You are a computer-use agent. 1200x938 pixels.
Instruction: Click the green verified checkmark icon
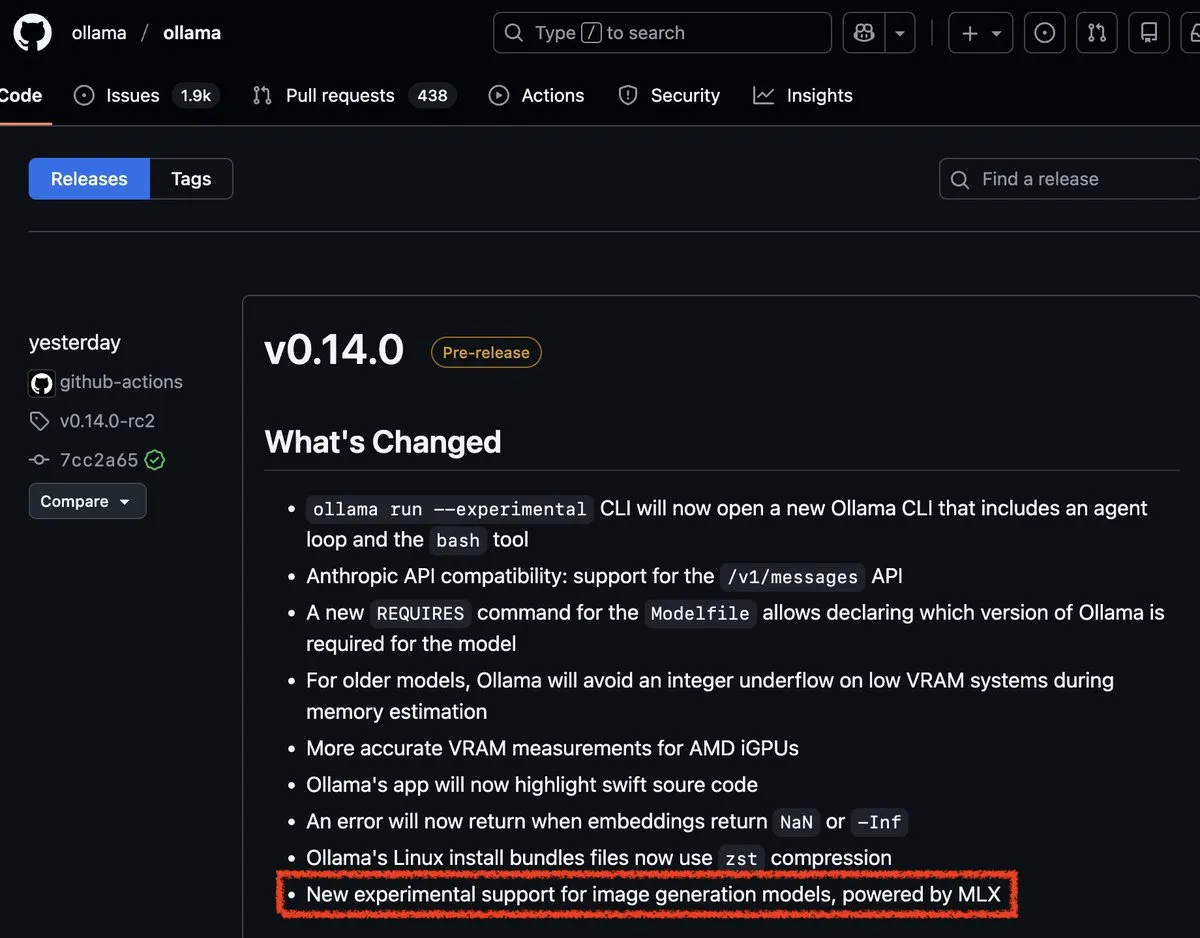155,460
